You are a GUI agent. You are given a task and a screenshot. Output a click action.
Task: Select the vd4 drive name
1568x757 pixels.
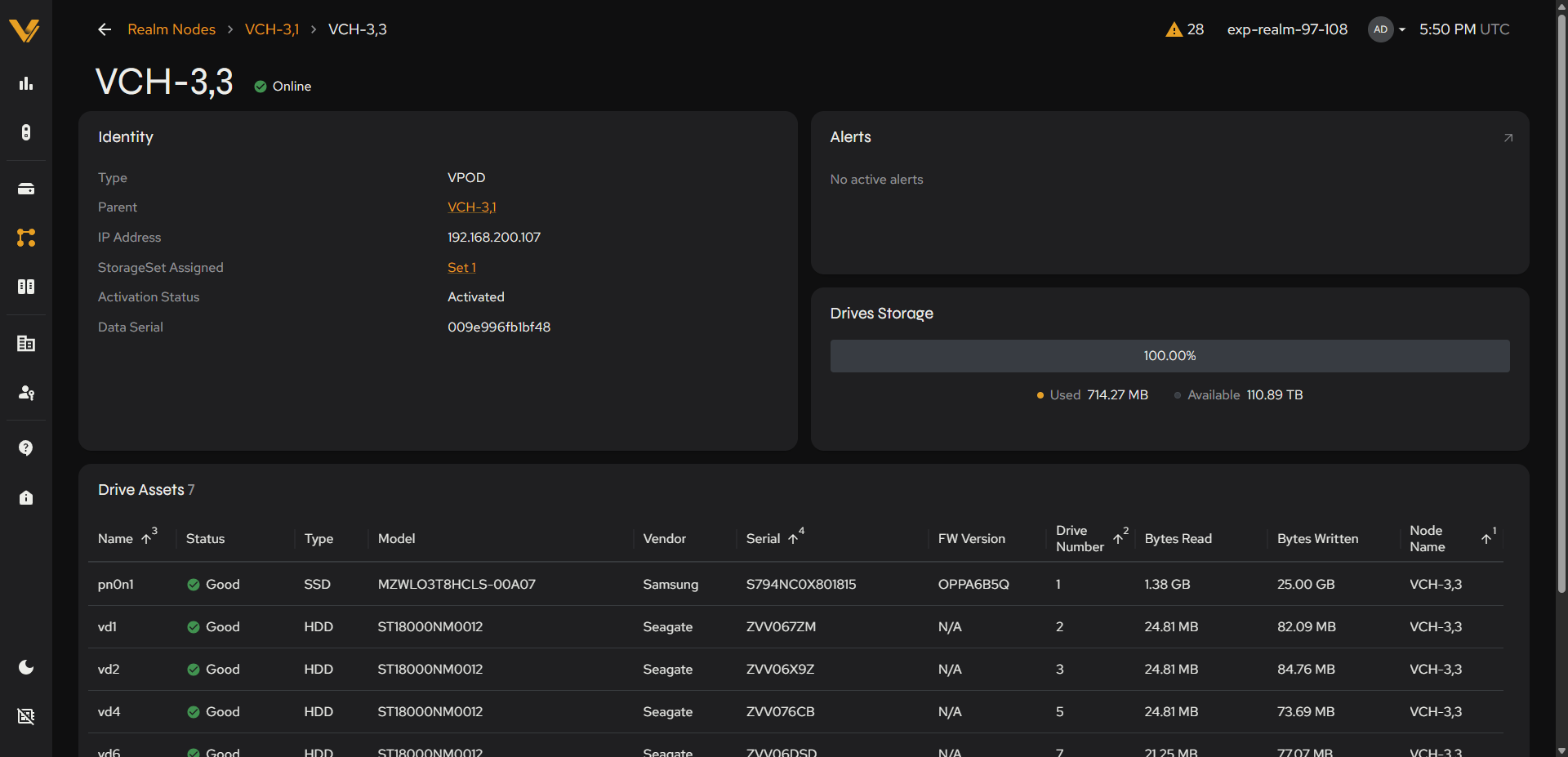tap(109, 712)
